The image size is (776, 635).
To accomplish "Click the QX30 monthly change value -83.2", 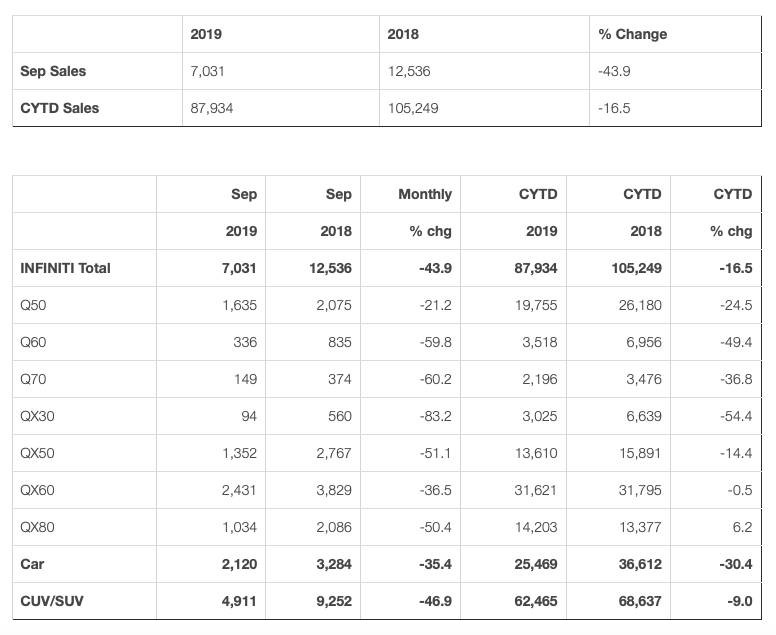I will pyautogui.click(x=432, y=416).
